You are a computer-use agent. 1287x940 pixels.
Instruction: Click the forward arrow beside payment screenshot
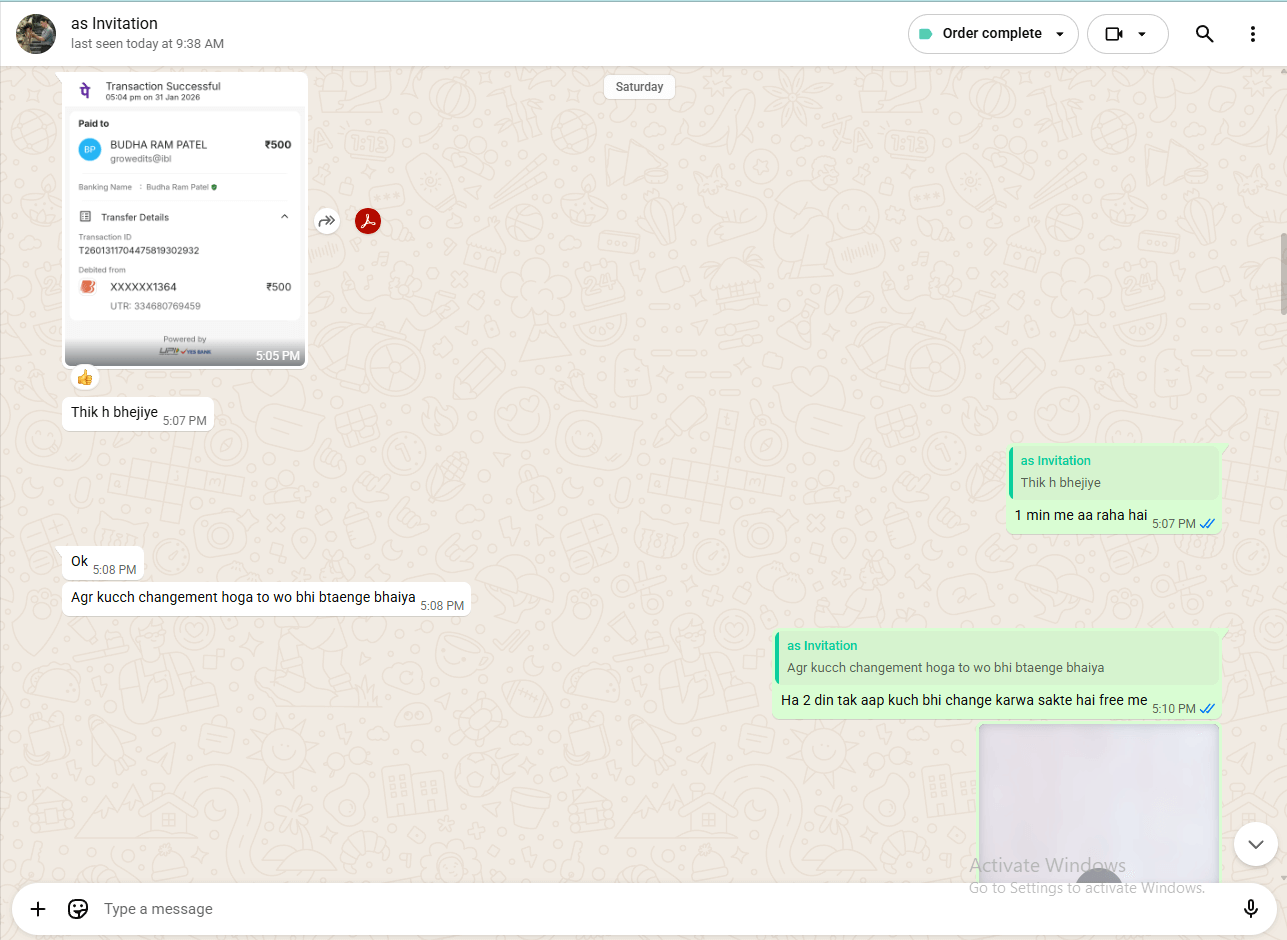tap(327, 221)
